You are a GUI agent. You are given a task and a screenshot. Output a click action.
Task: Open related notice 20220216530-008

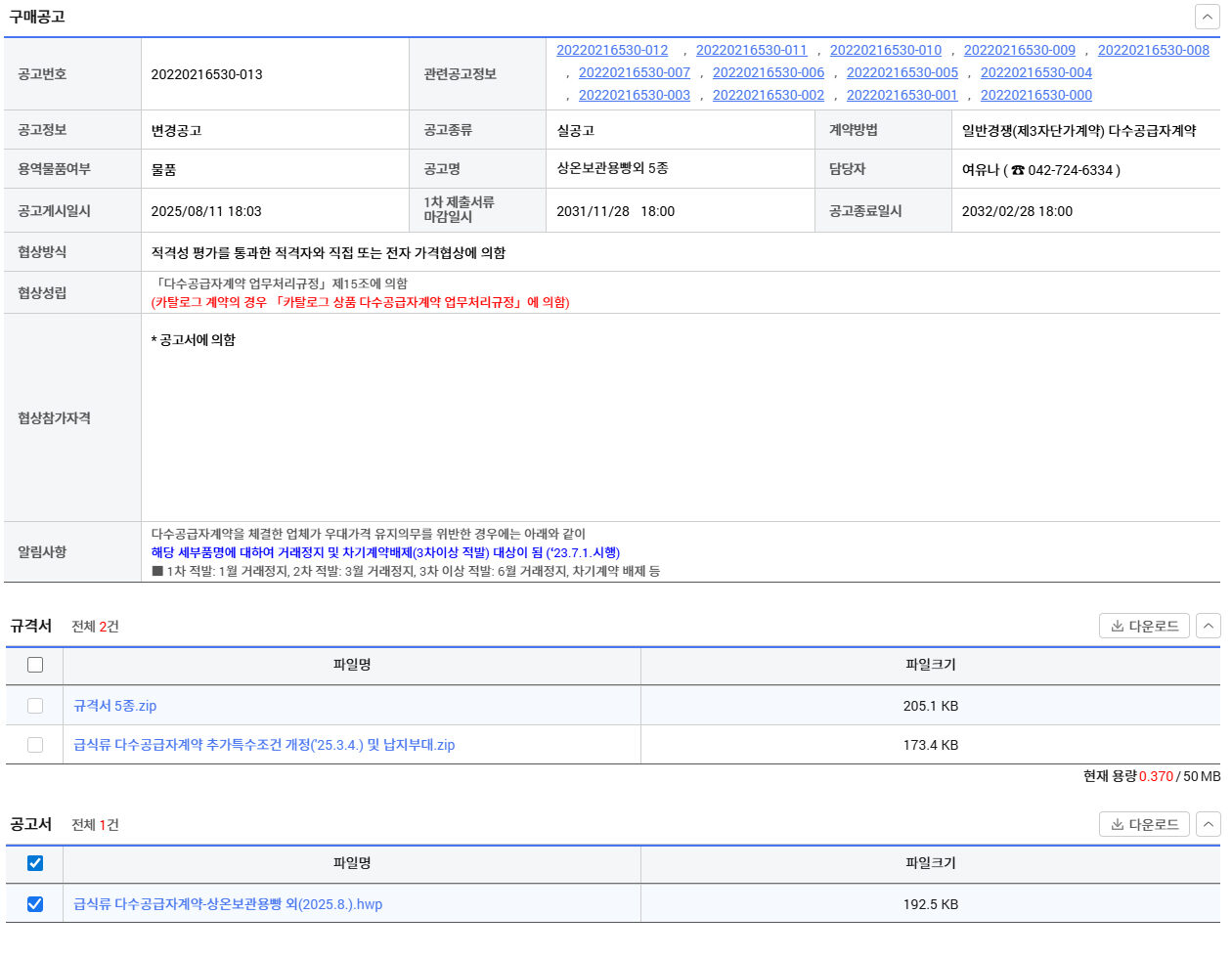tap(1153, 50)
